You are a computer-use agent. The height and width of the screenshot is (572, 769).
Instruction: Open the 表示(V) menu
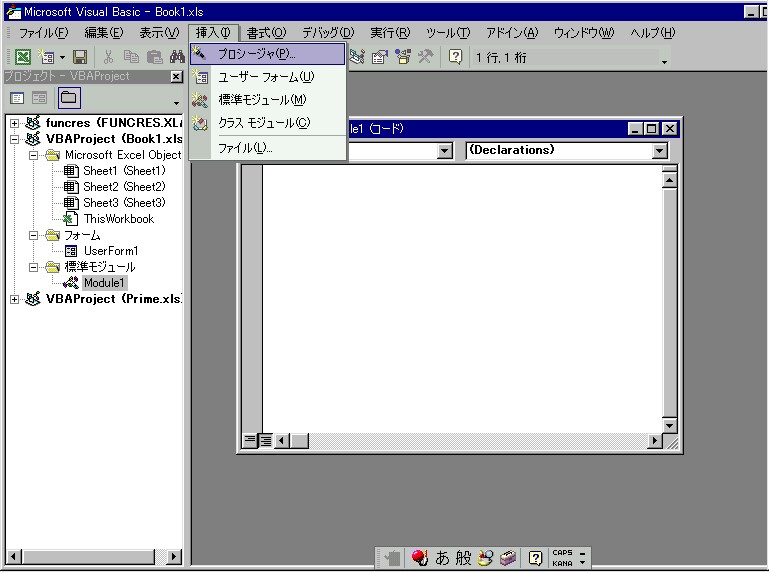click(159, 33)
